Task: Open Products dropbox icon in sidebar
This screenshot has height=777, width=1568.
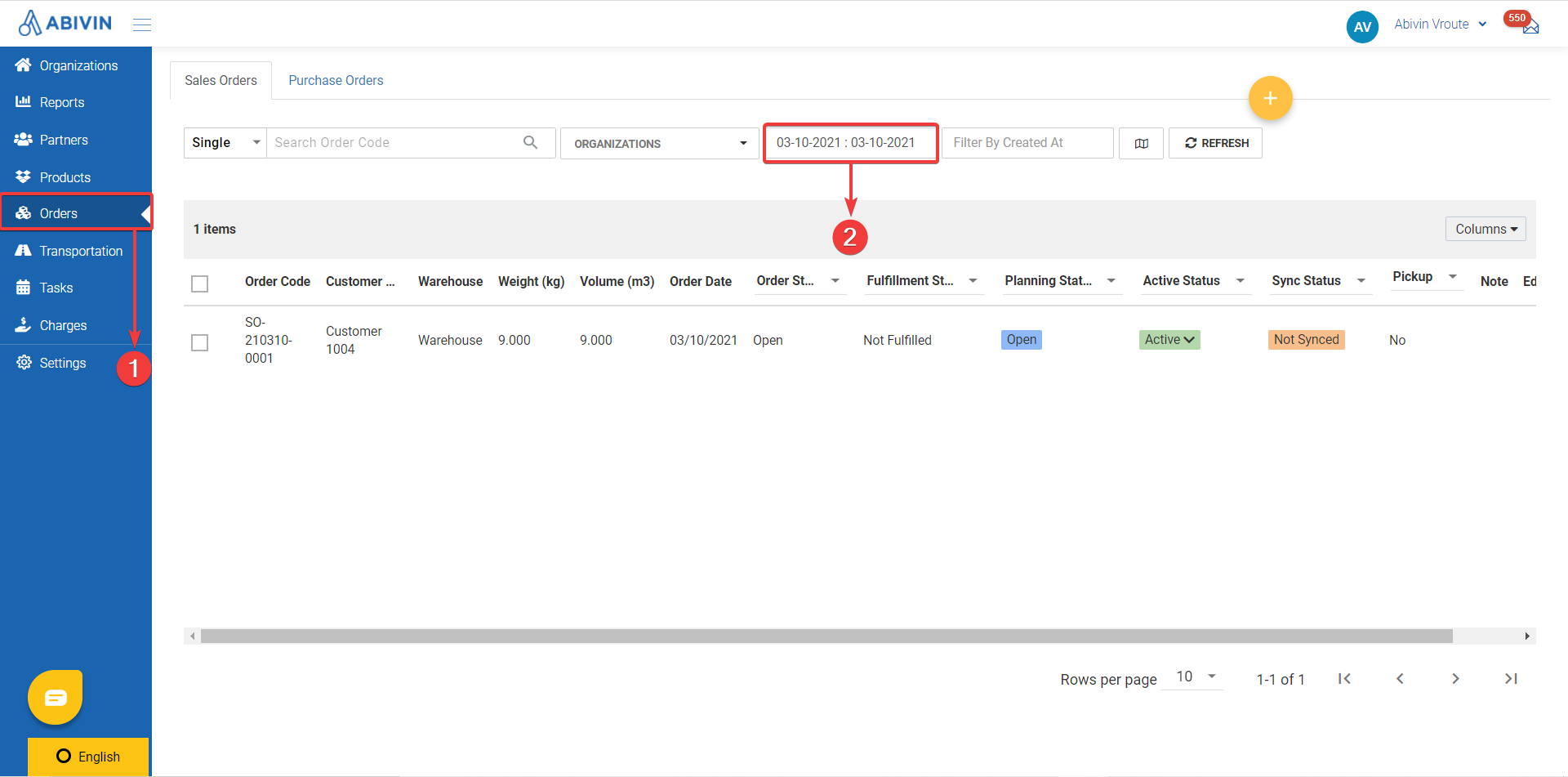Action: click(23, 177)
